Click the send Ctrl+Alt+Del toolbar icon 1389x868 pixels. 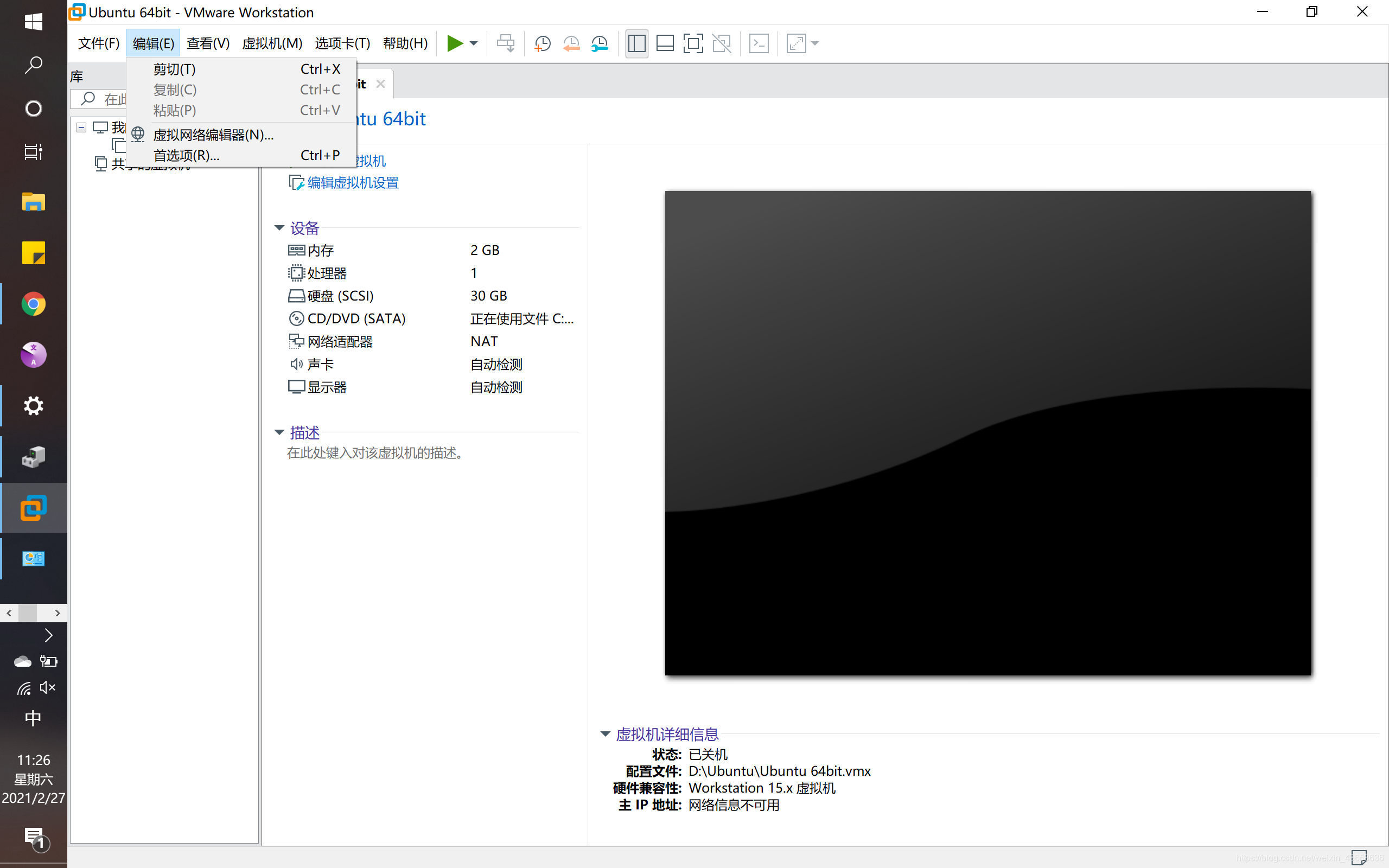point(505,43)
